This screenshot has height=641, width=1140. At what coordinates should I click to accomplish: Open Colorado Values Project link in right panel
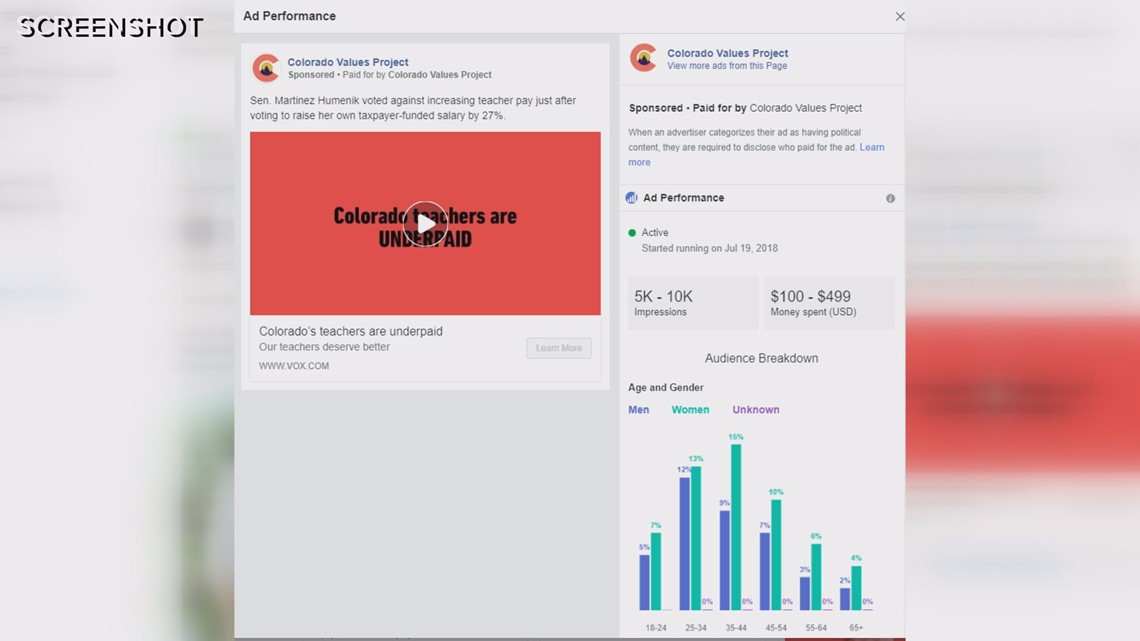click(x=727, y=53)
